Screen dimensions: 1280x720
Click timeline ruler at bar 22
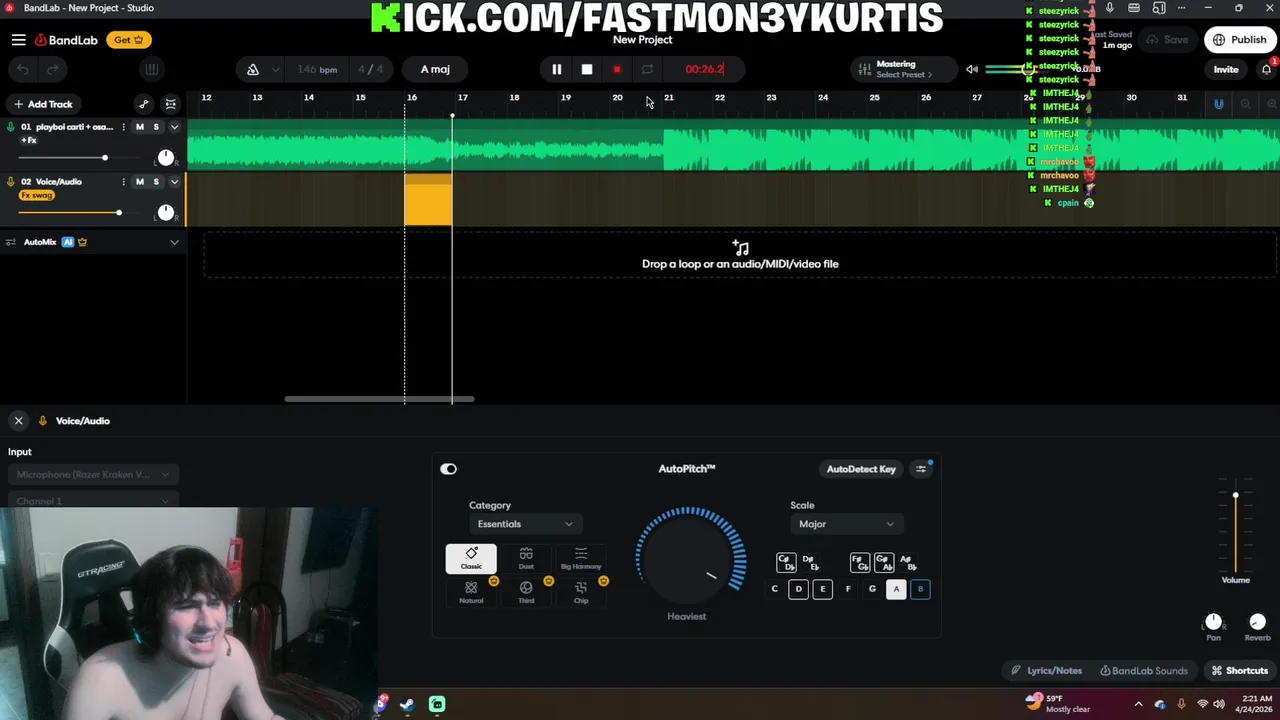point(720,98)
